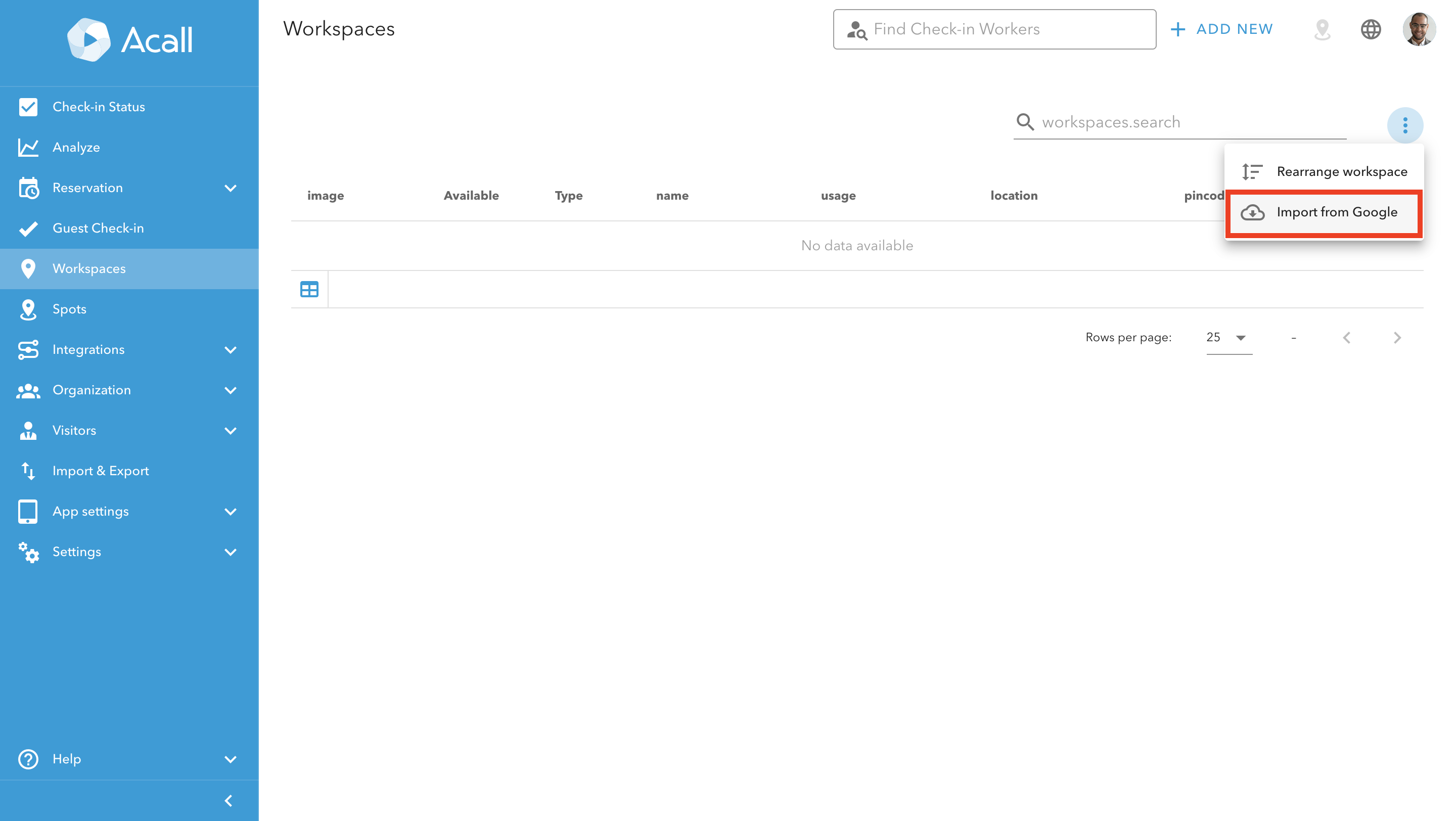
Task: Open the Rows per page dropdown
Action: tap(1227, 337)
